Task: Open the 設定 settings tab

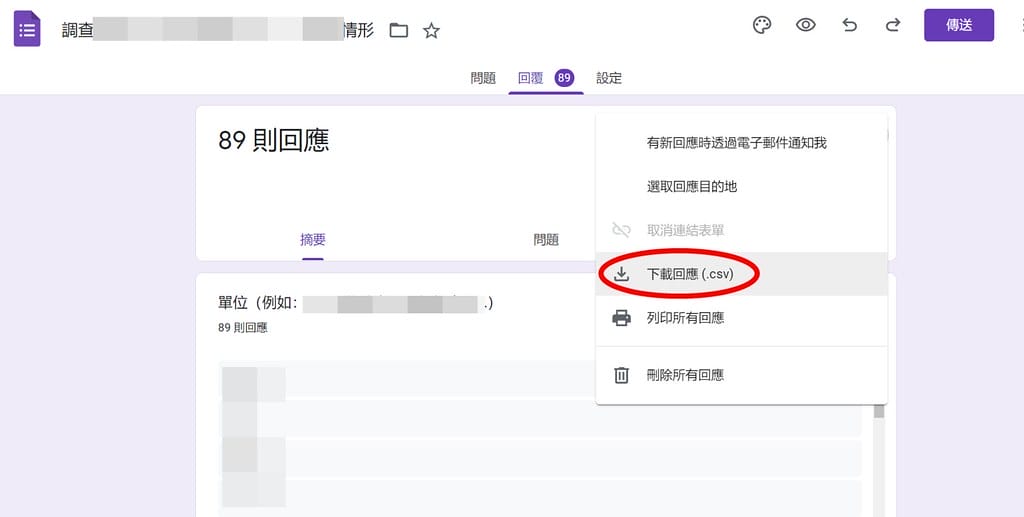Action: (609, 78)
